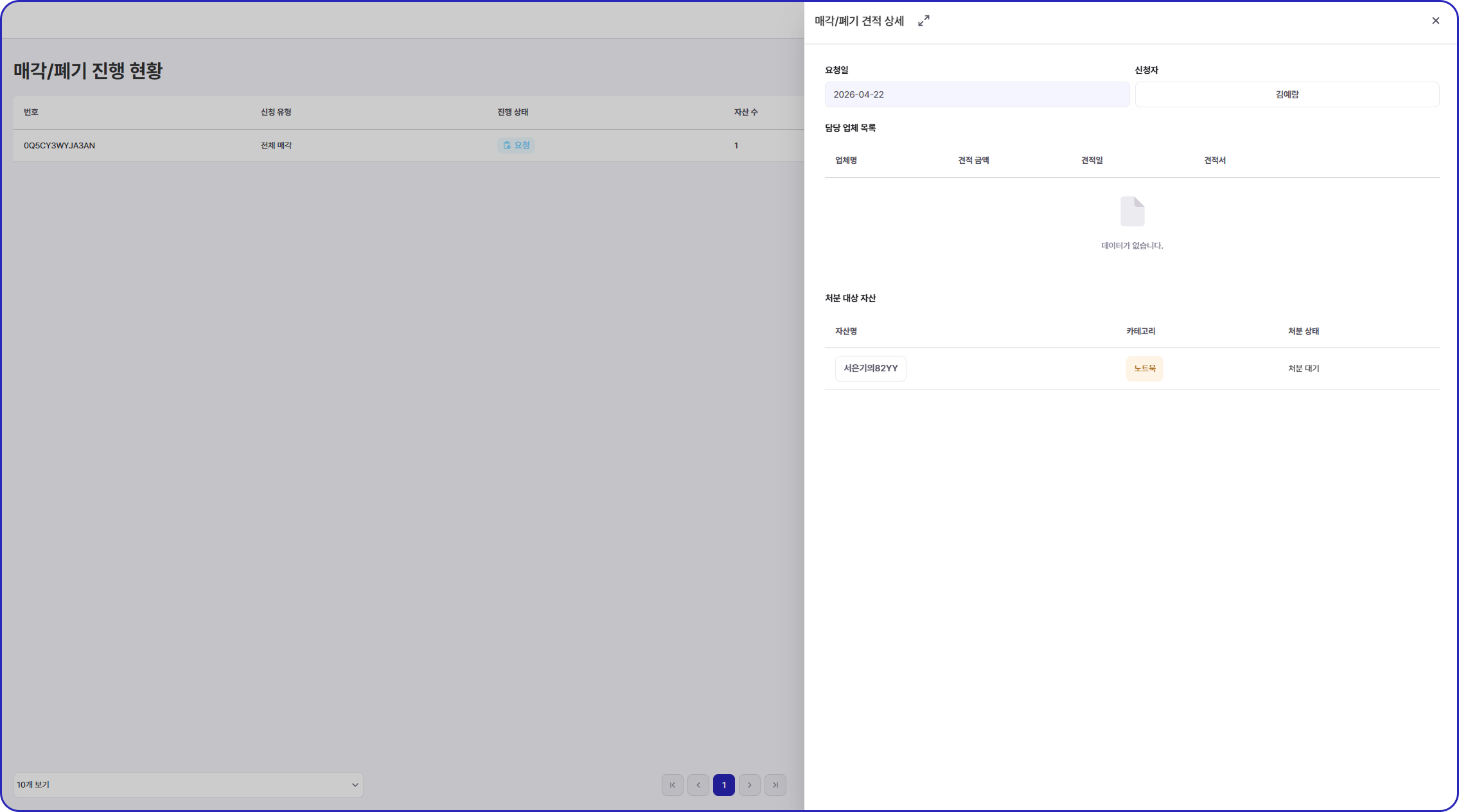Click the 자산명 column header
The width and height of the screenshot is (1459, 812).
pyautogui.click(x=845, y=331)
